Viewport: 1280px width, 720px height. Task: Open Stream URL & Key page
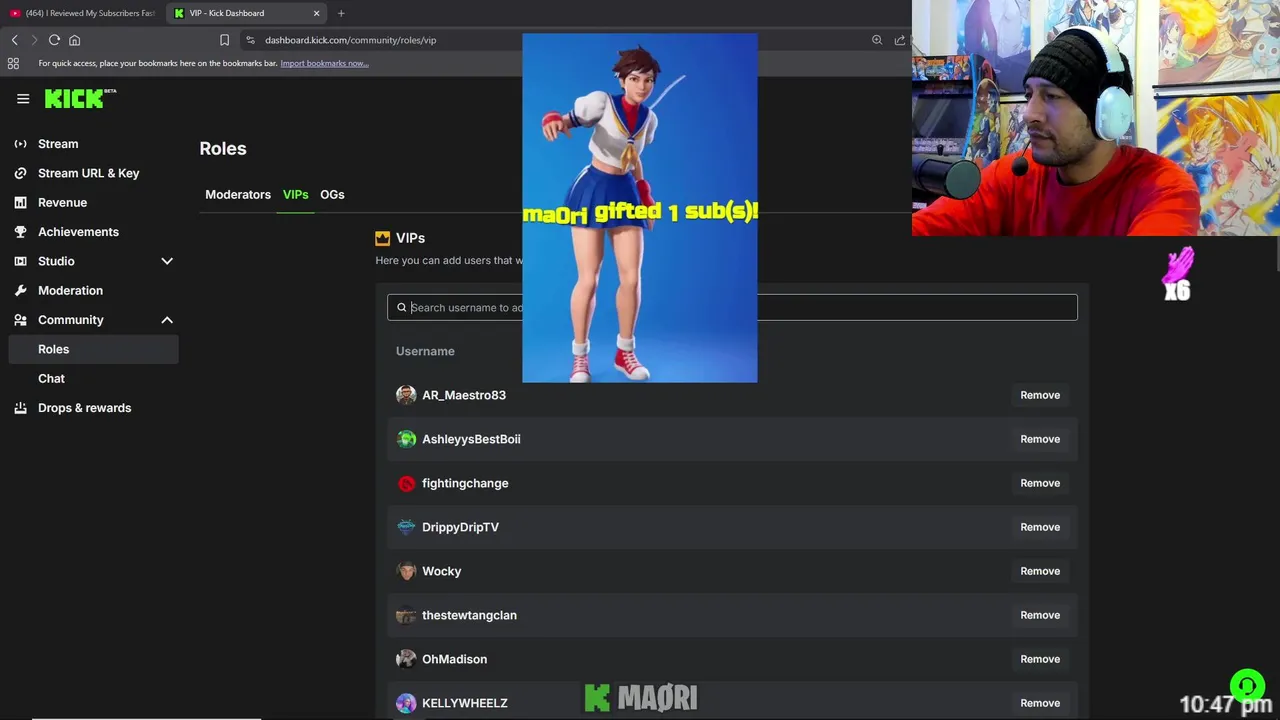pyautogui.click(x=89, y=173)
